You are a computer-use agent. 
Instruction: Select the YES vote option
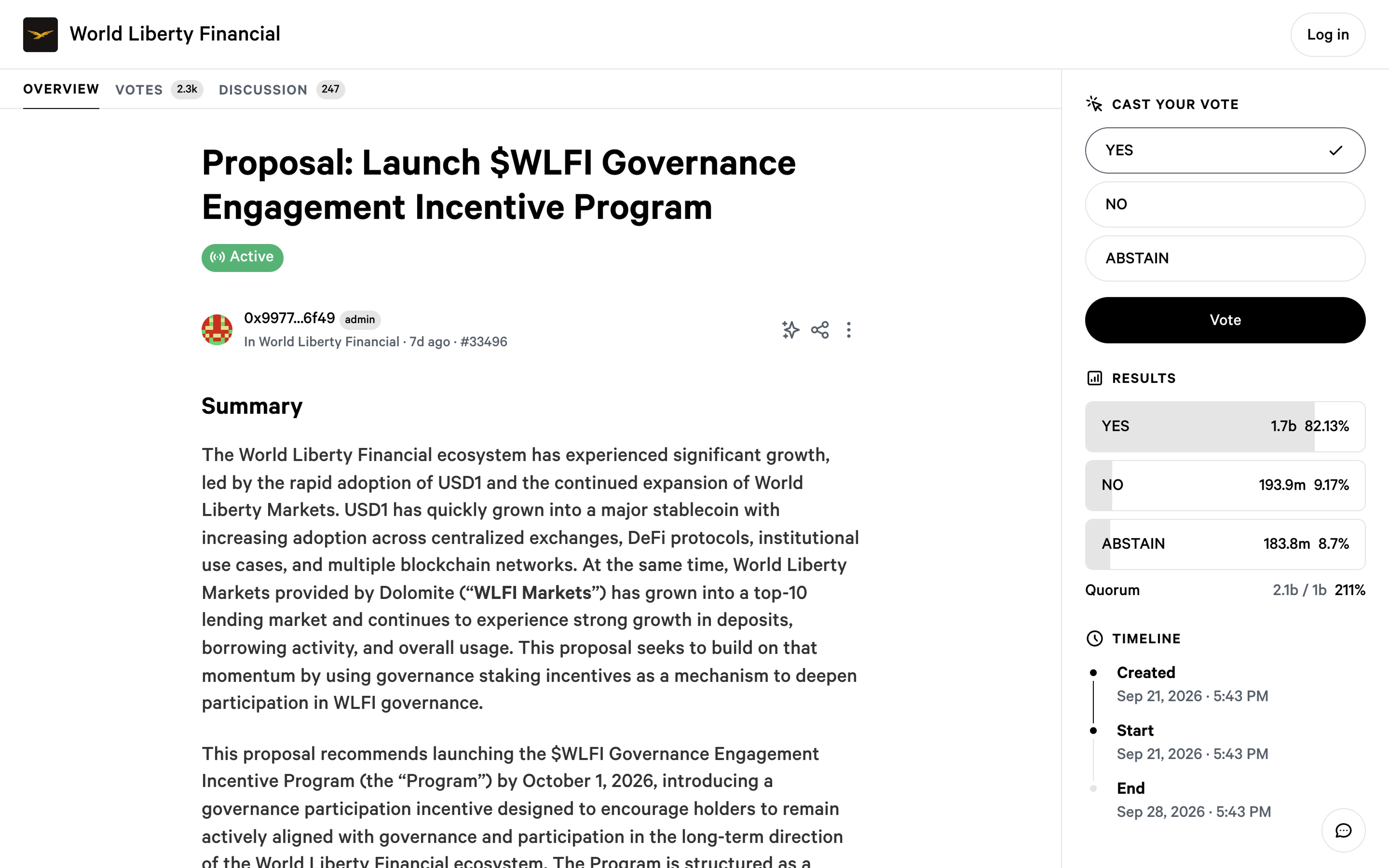click(1225, 150)
